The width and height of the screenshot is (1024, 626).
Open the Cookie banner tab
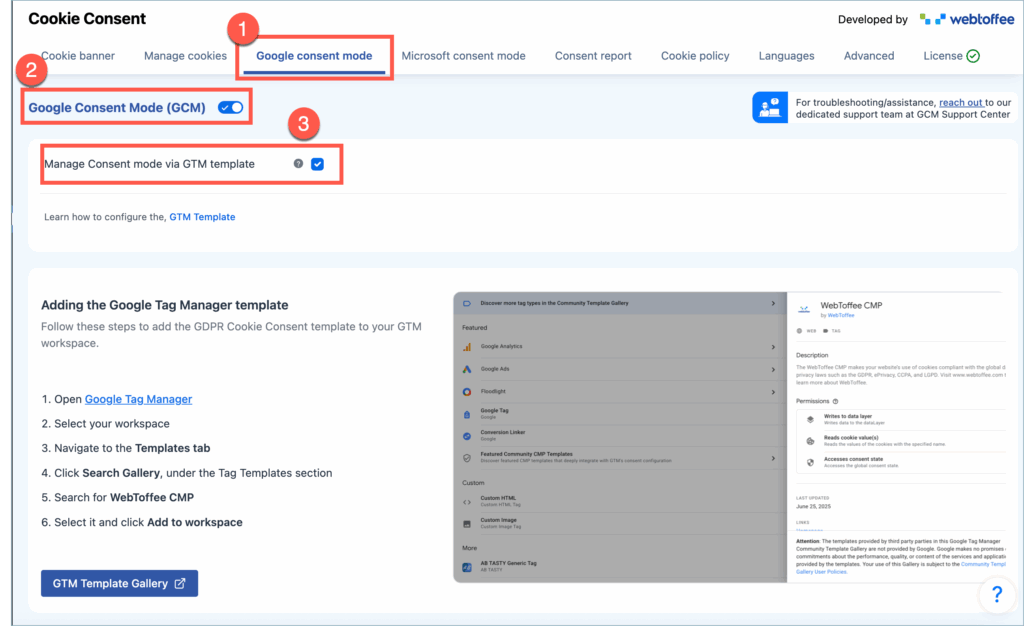(78, 56)
